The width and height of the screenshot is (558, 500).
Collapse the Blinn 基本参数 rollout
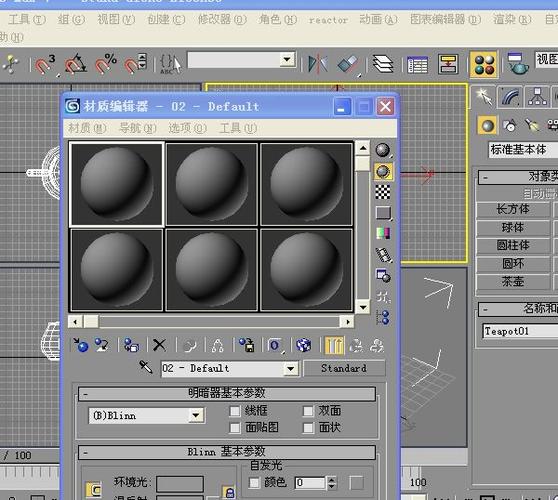[x=227, y=452]
